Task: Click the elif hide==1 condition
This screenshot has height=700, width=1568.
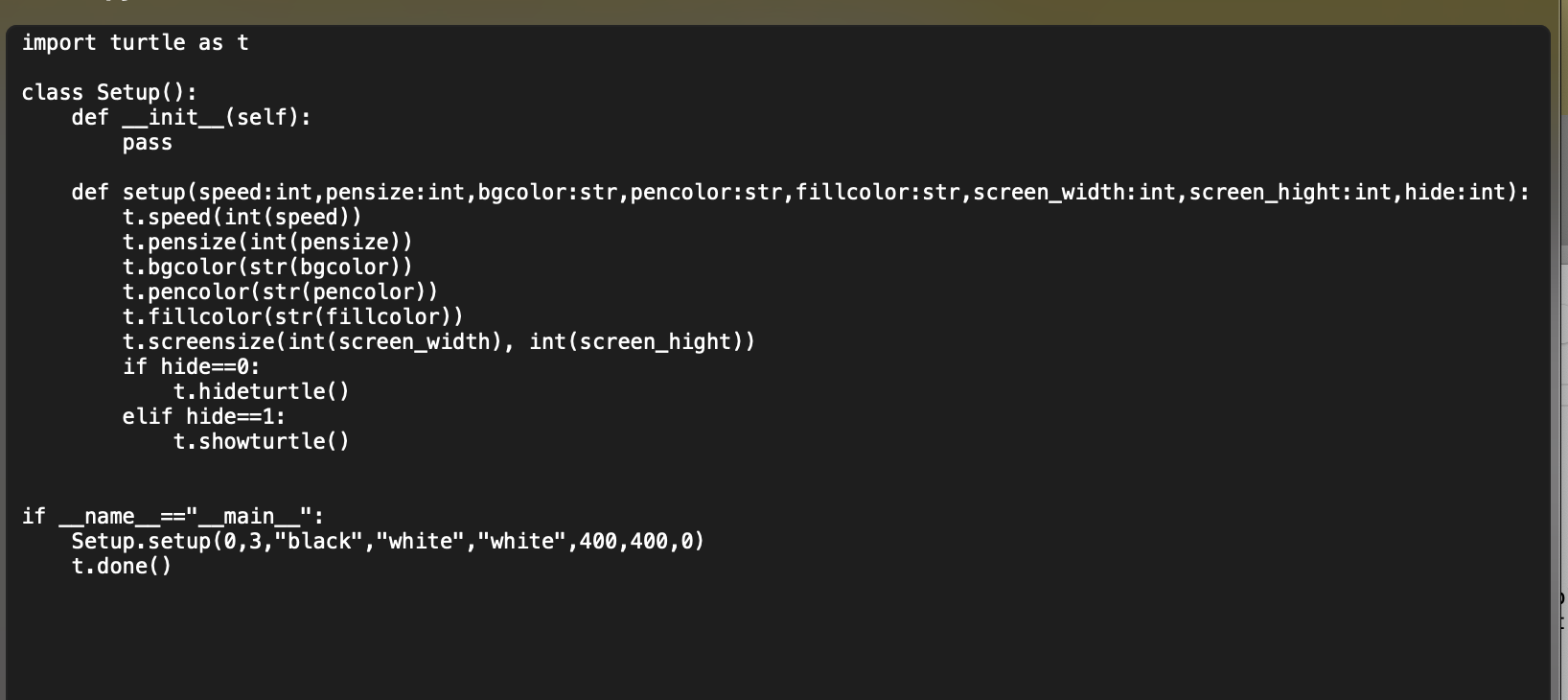Action: (x=204, y=417)
